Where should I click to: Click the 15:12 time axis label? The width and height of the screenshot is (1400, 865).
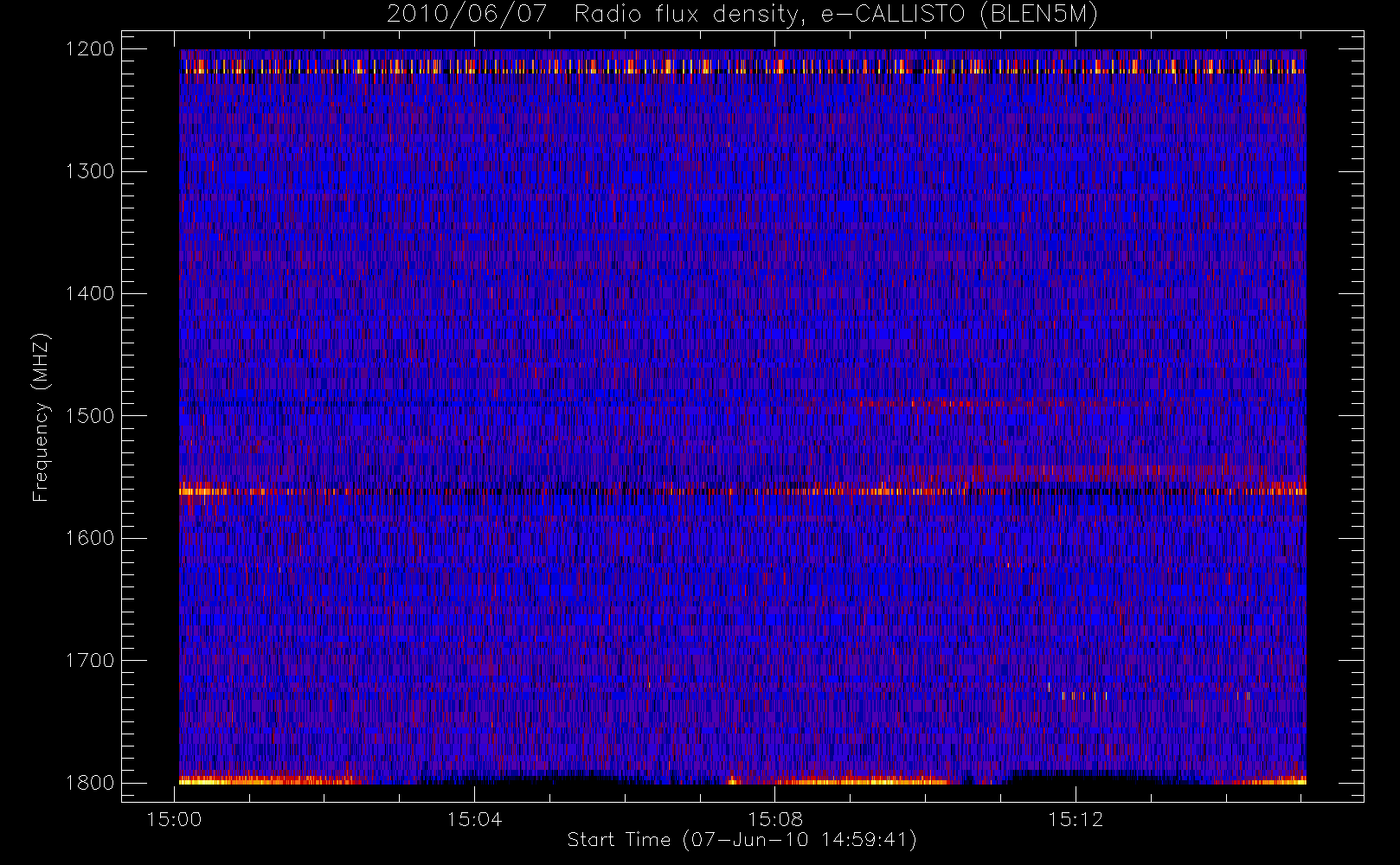(1076, 819)
